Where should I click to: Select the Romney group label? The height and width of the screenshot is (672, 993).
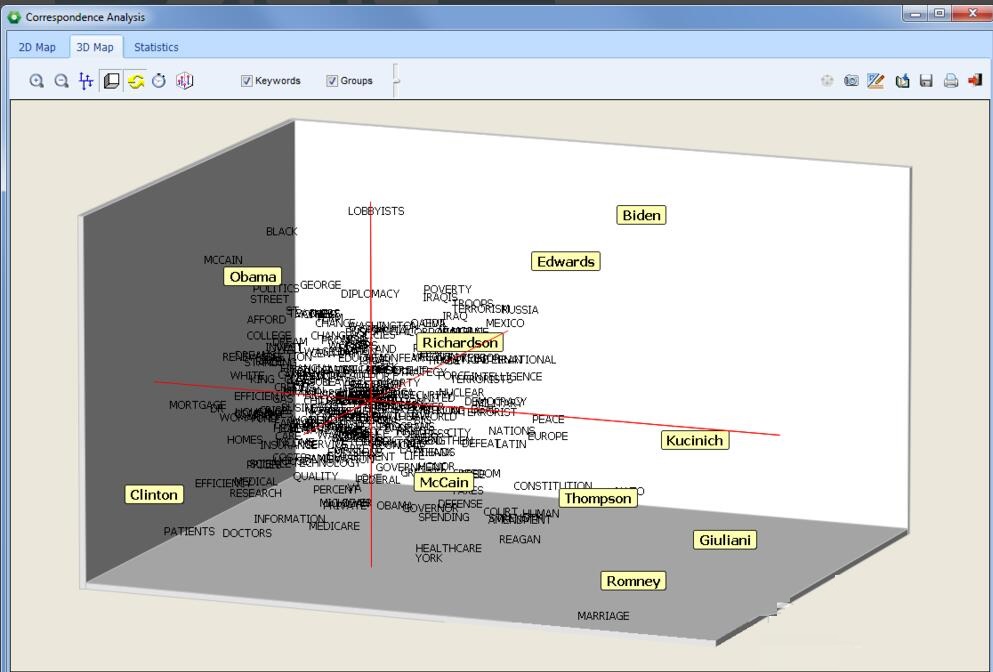pyautogui.click(x=633, y=581)
